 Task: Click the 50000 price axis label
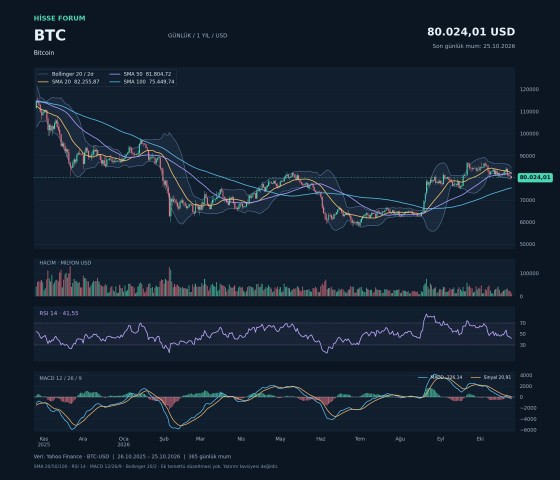coord(528,244)
